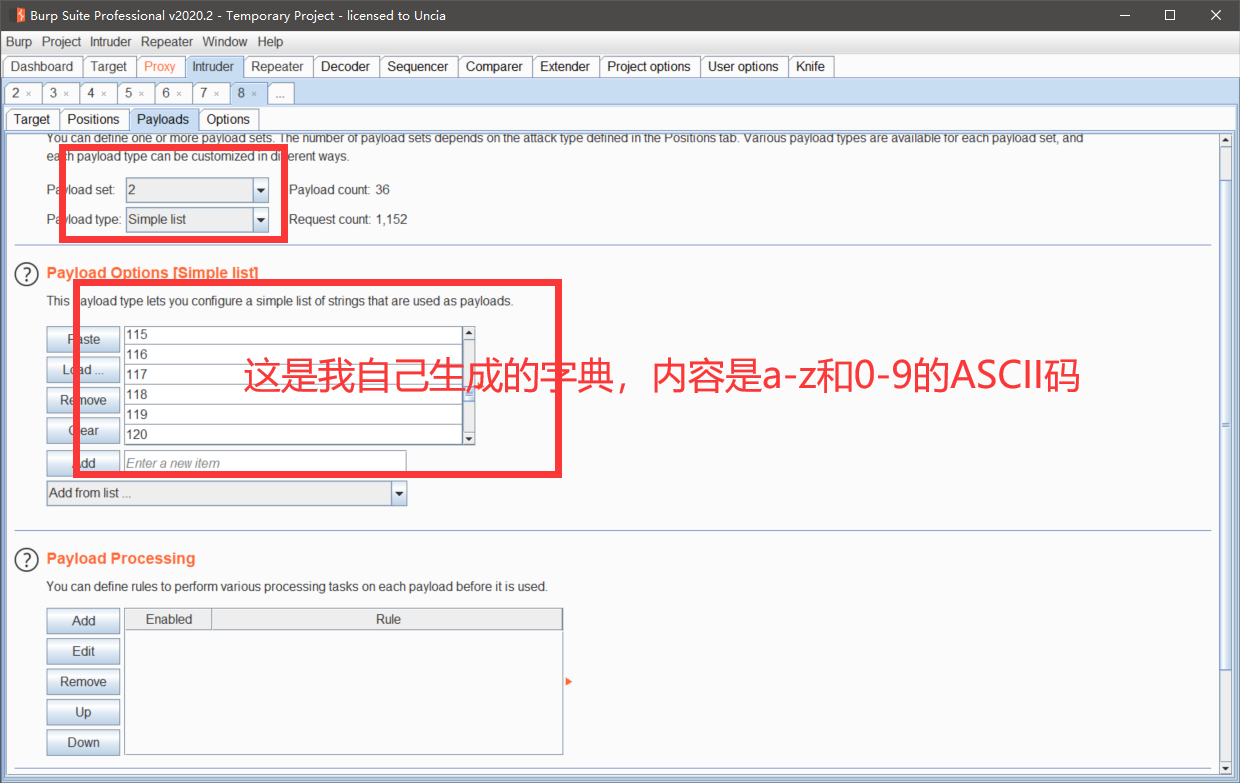The width and height of the screenshot is (1240, 783).
Task: Select payload list item 116
Action: [x=293, y=355]
